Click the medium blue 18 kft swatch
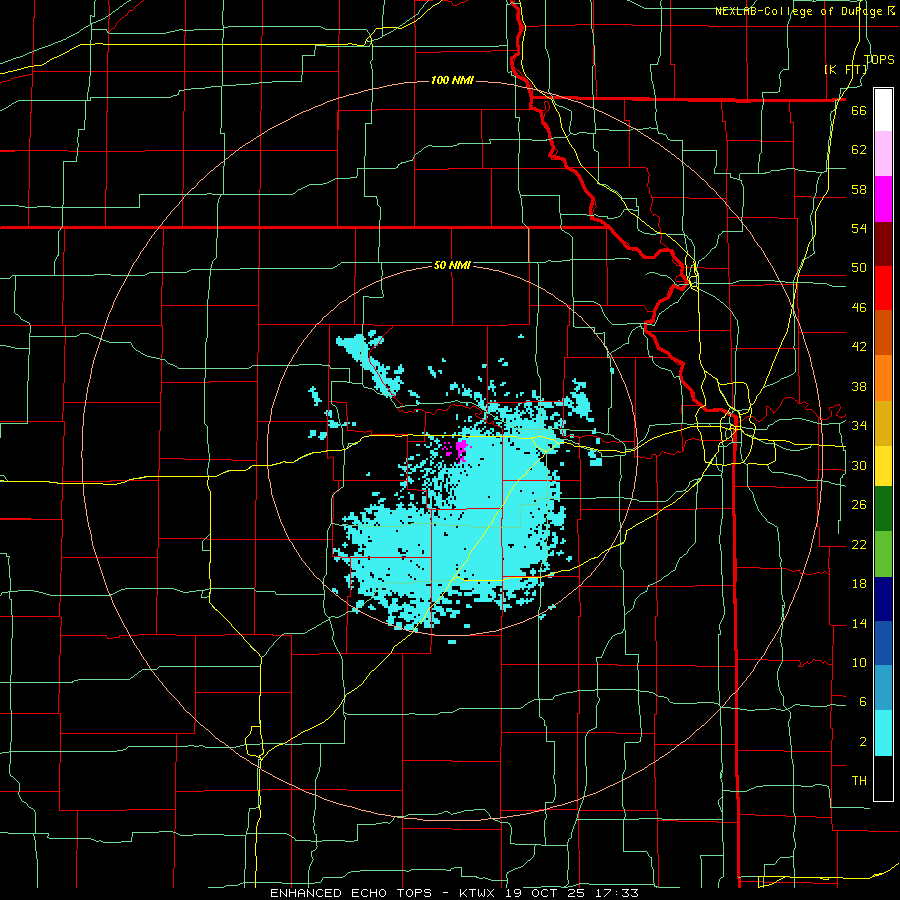 (x=883, y=643)
